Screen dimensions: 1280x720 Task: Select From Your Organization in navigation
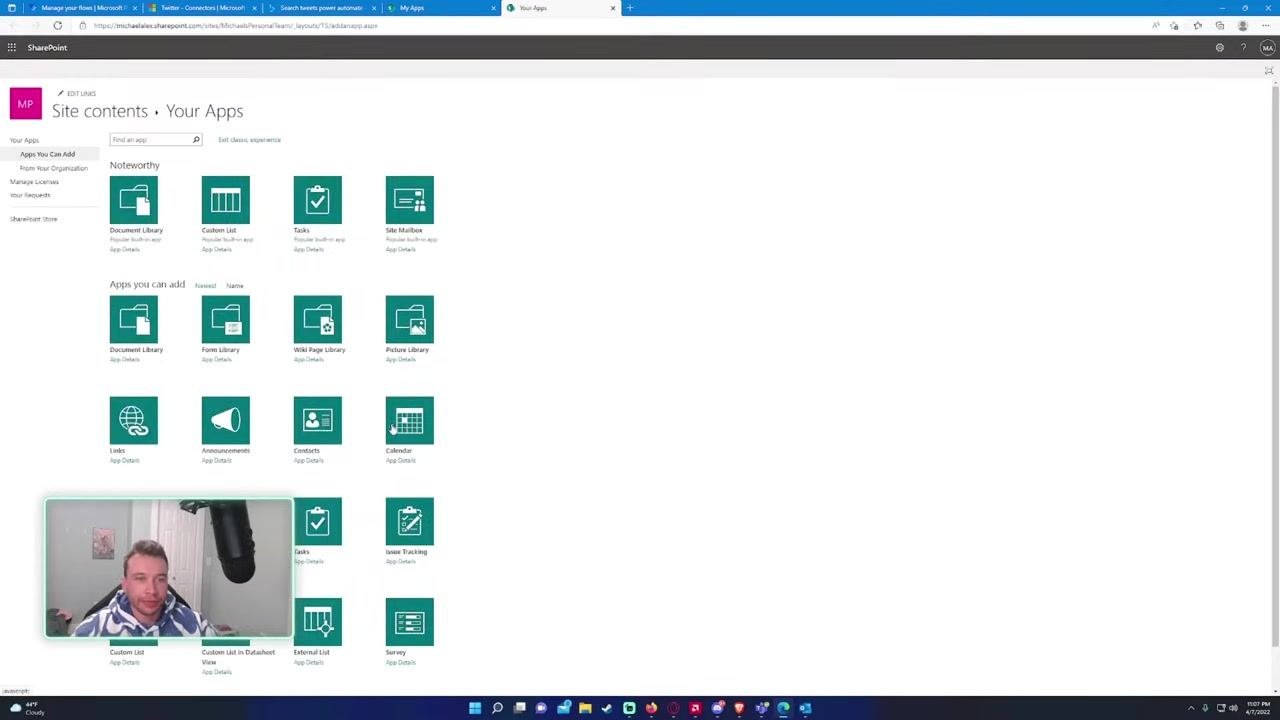54,168
